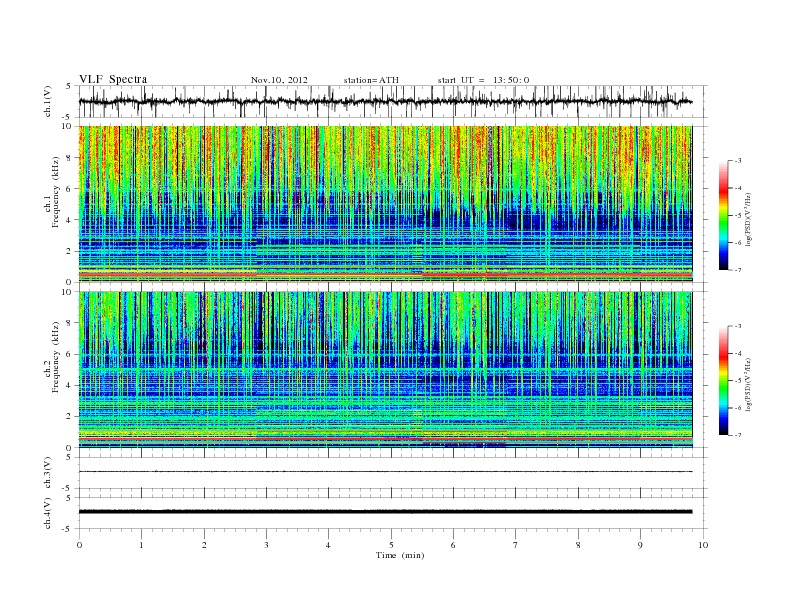Click the ch.1(V) axis label
Image resolution: width=792 pixels, height=612 pixels.
(48, 101)
